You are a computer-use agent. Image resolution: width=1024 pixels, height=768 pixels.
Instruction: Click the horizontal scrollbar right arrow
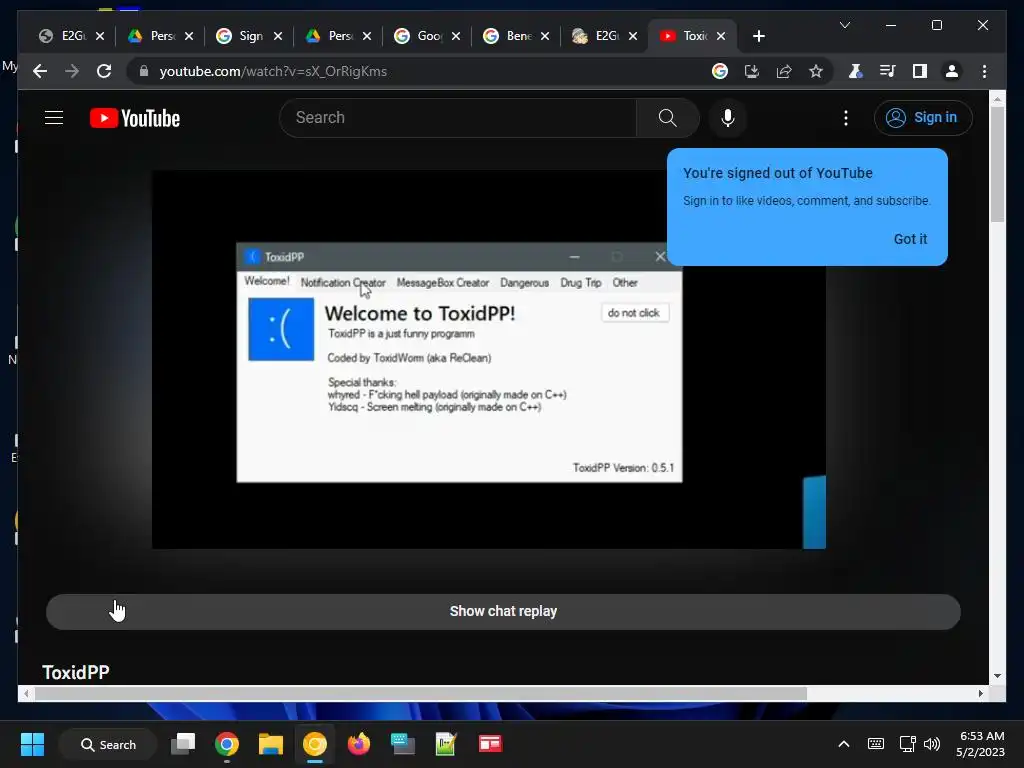click(x=980, y=694)
